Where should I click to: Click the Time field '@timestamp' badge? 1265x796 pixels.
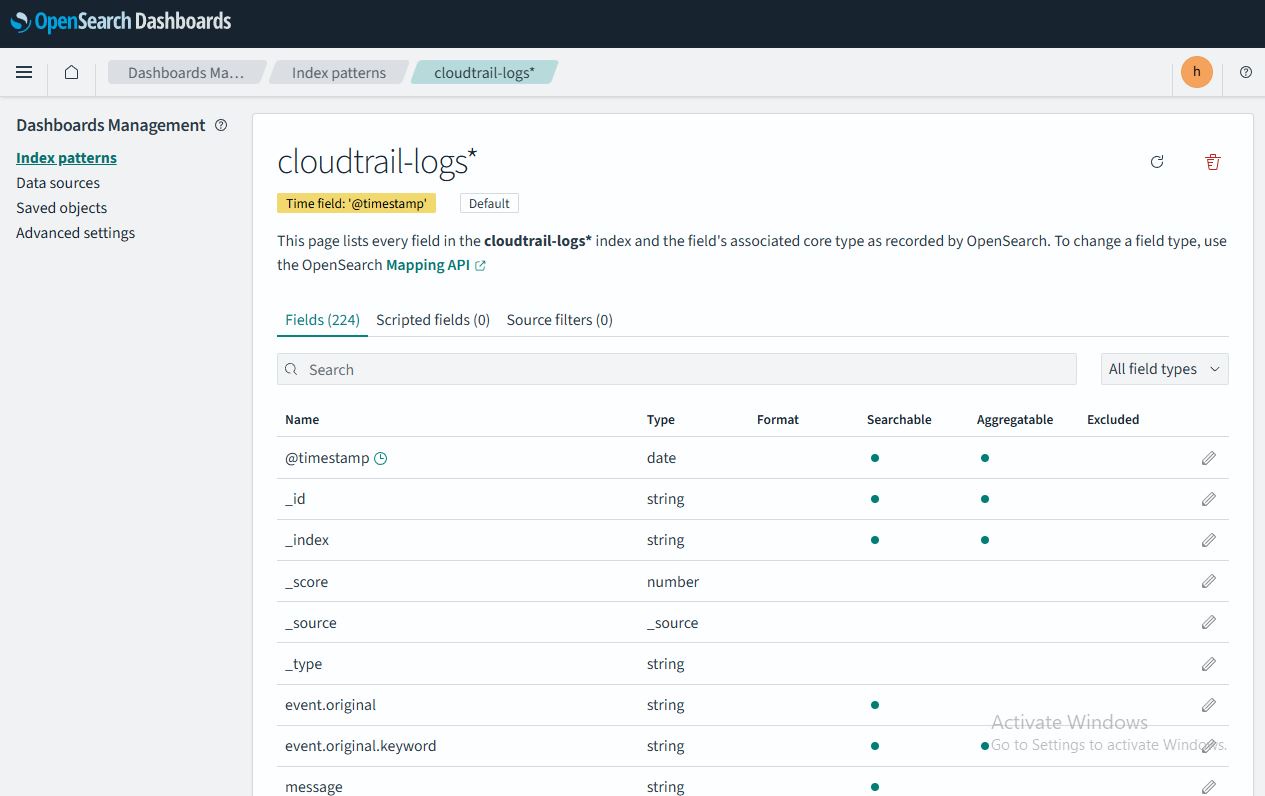[357, 203]
